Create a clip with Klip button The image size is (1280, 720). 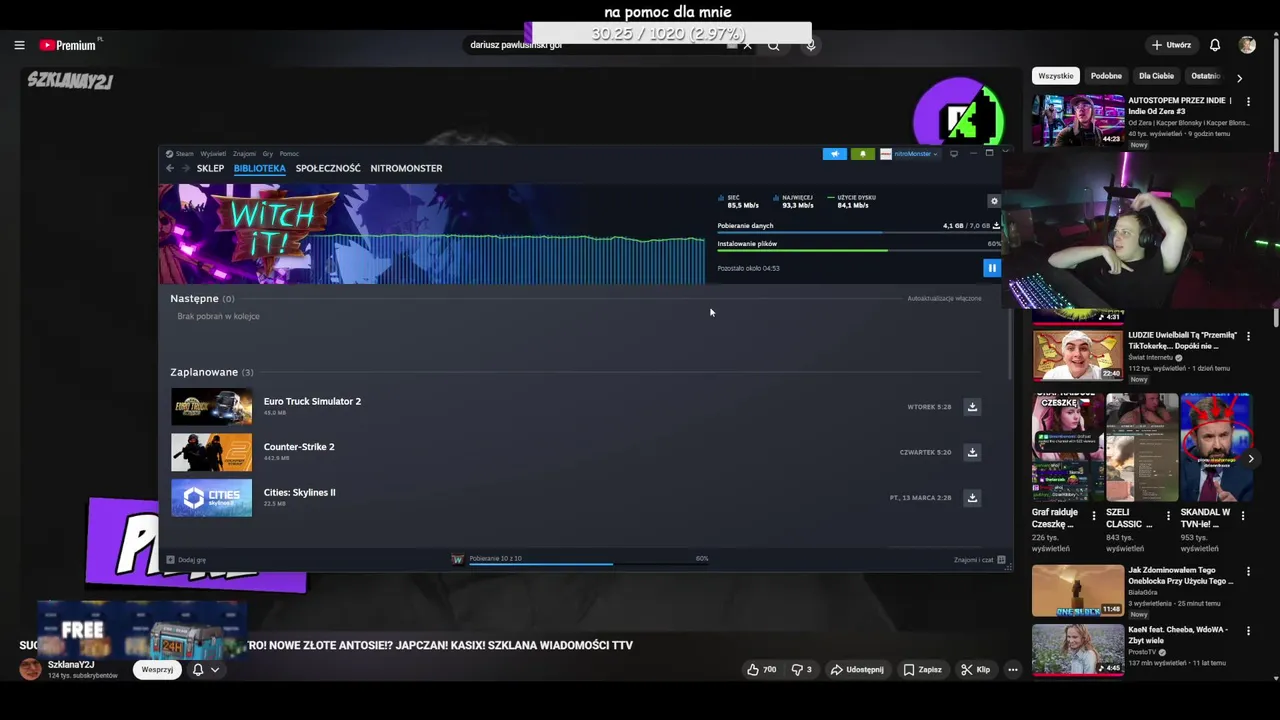click(x=975, y=669)
